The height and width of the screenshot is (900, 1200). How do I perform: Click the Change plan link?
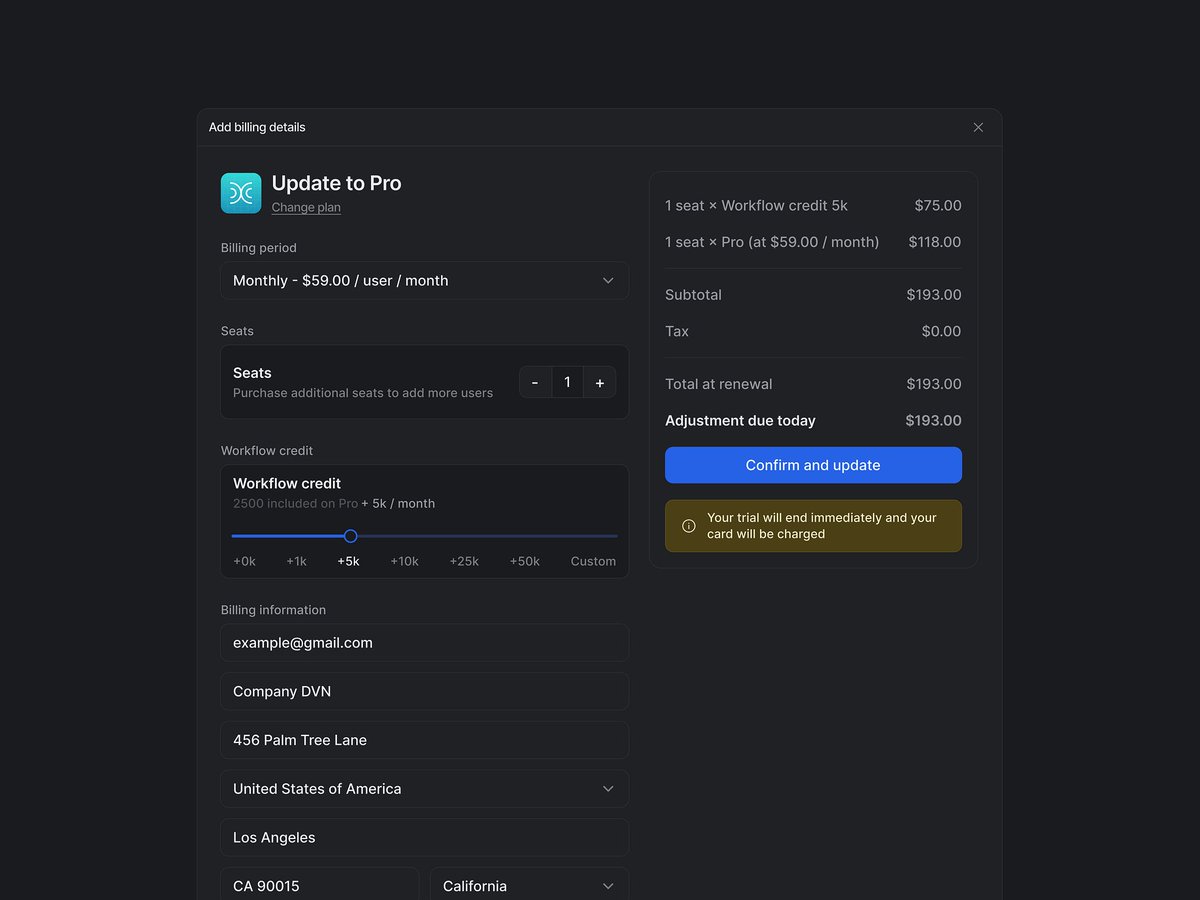pyautogui.click(x=306, y=207)
